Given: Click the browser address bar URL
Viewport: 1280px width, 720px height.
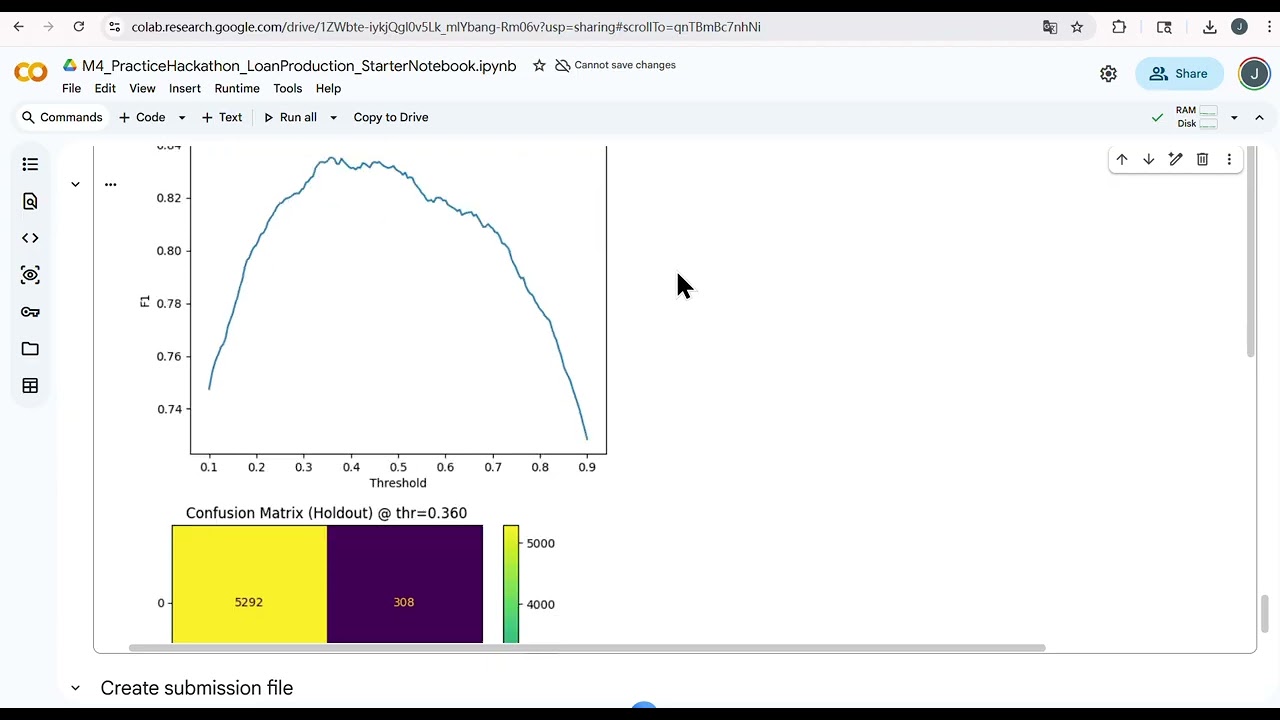Looking at the screenshot, I should tap(446, 27).
